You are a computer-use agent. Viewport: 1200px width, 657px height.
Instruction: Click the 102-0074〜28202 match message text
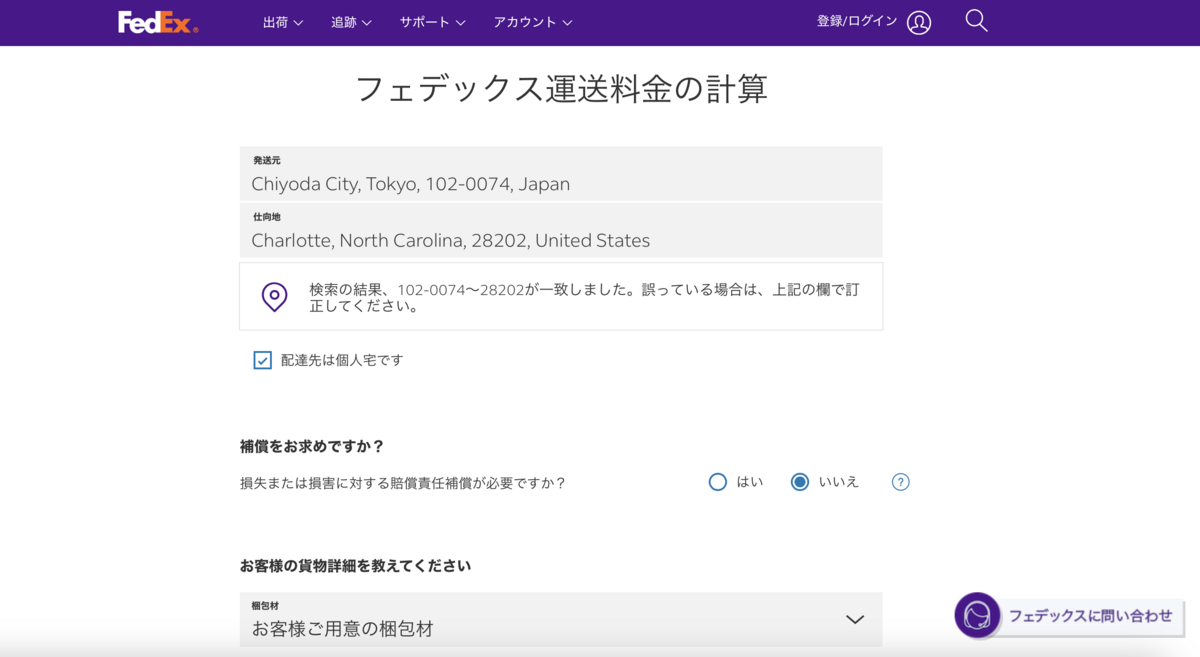(x=584, y=297)
